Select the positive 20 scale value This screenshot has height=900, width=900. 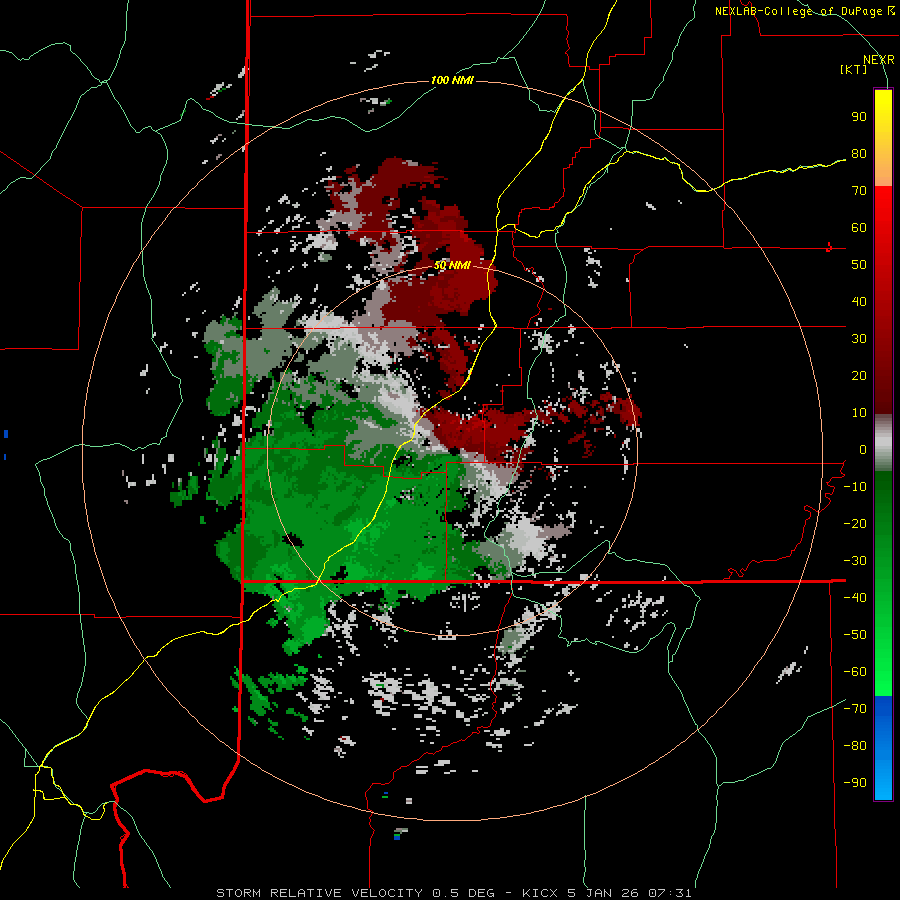pos(859,376)
